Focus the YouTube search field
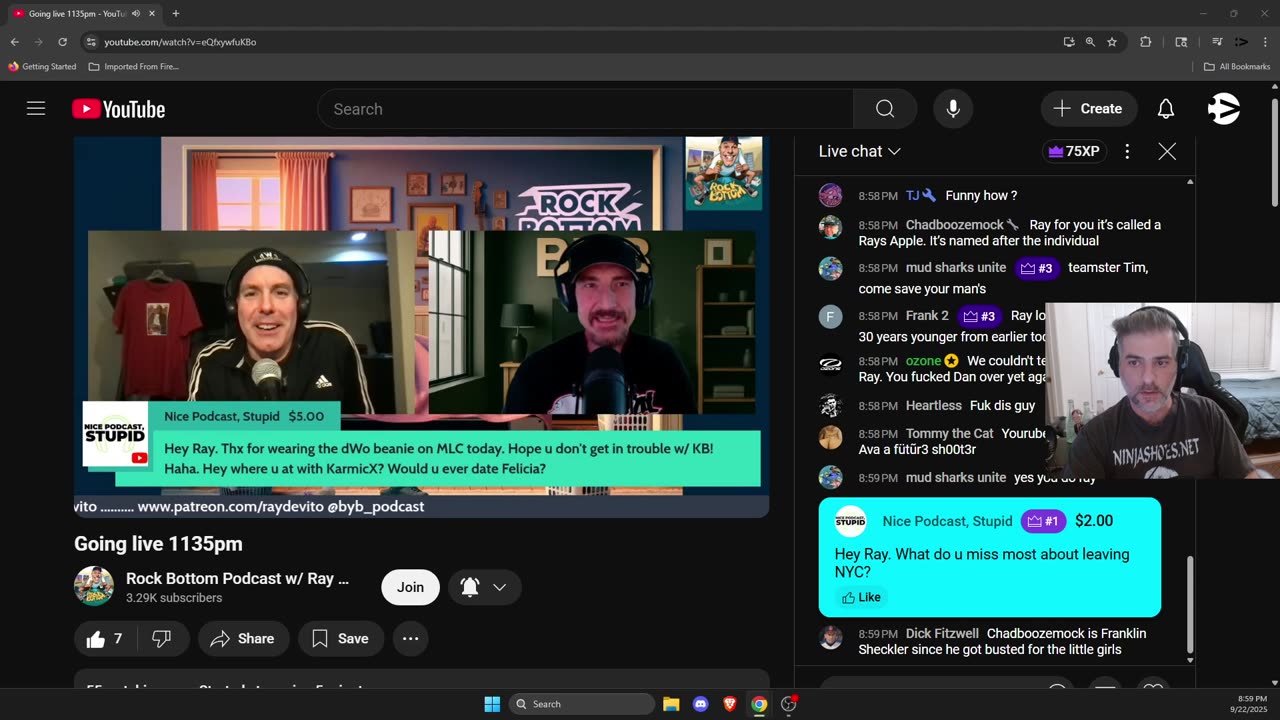The width and height of the screenshot is (1280, 720). [585, 109]
